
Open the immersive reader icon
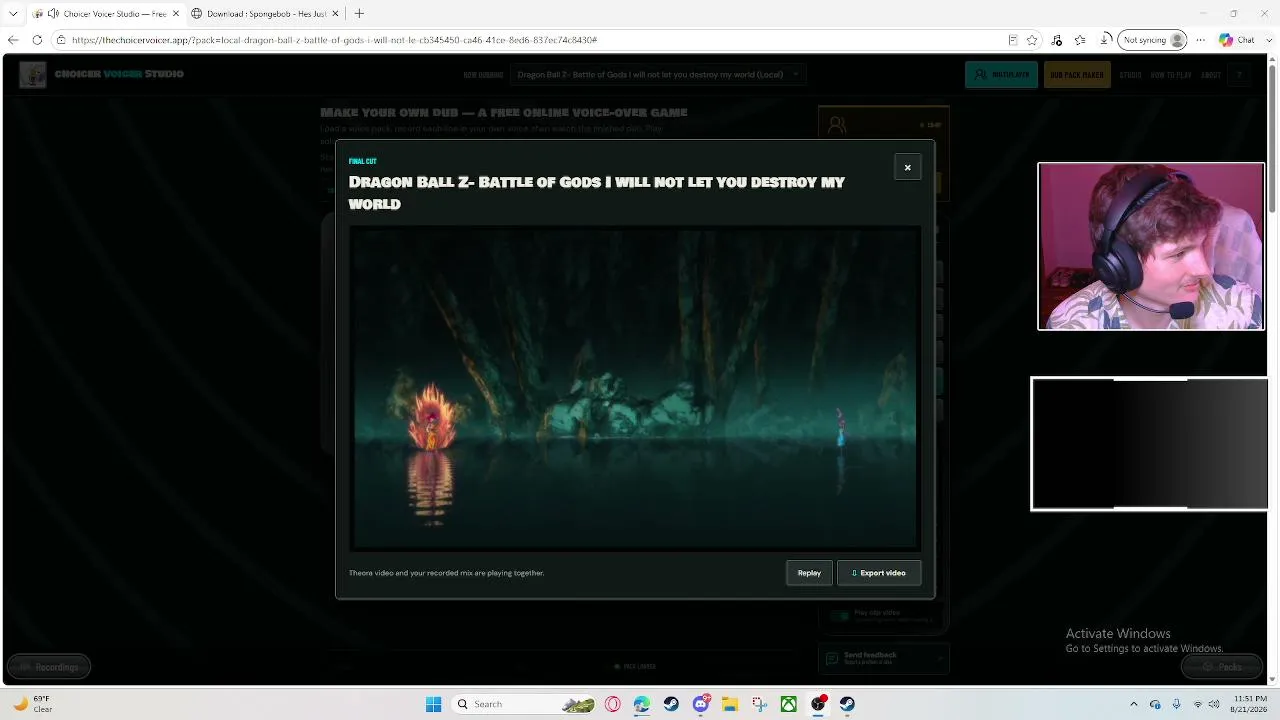point(1013,40)
